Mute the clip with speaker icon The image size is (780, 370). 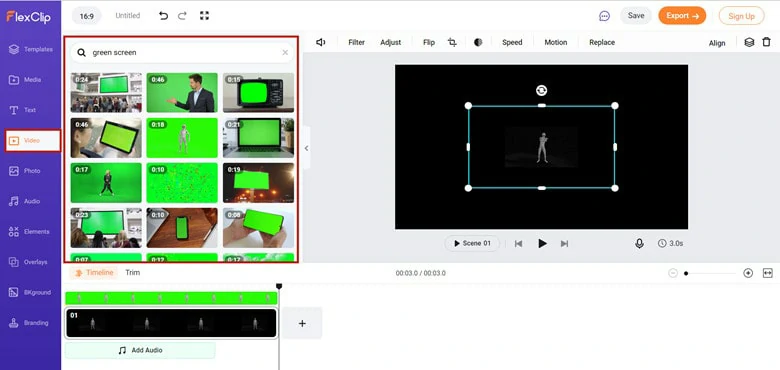(321, 42)
